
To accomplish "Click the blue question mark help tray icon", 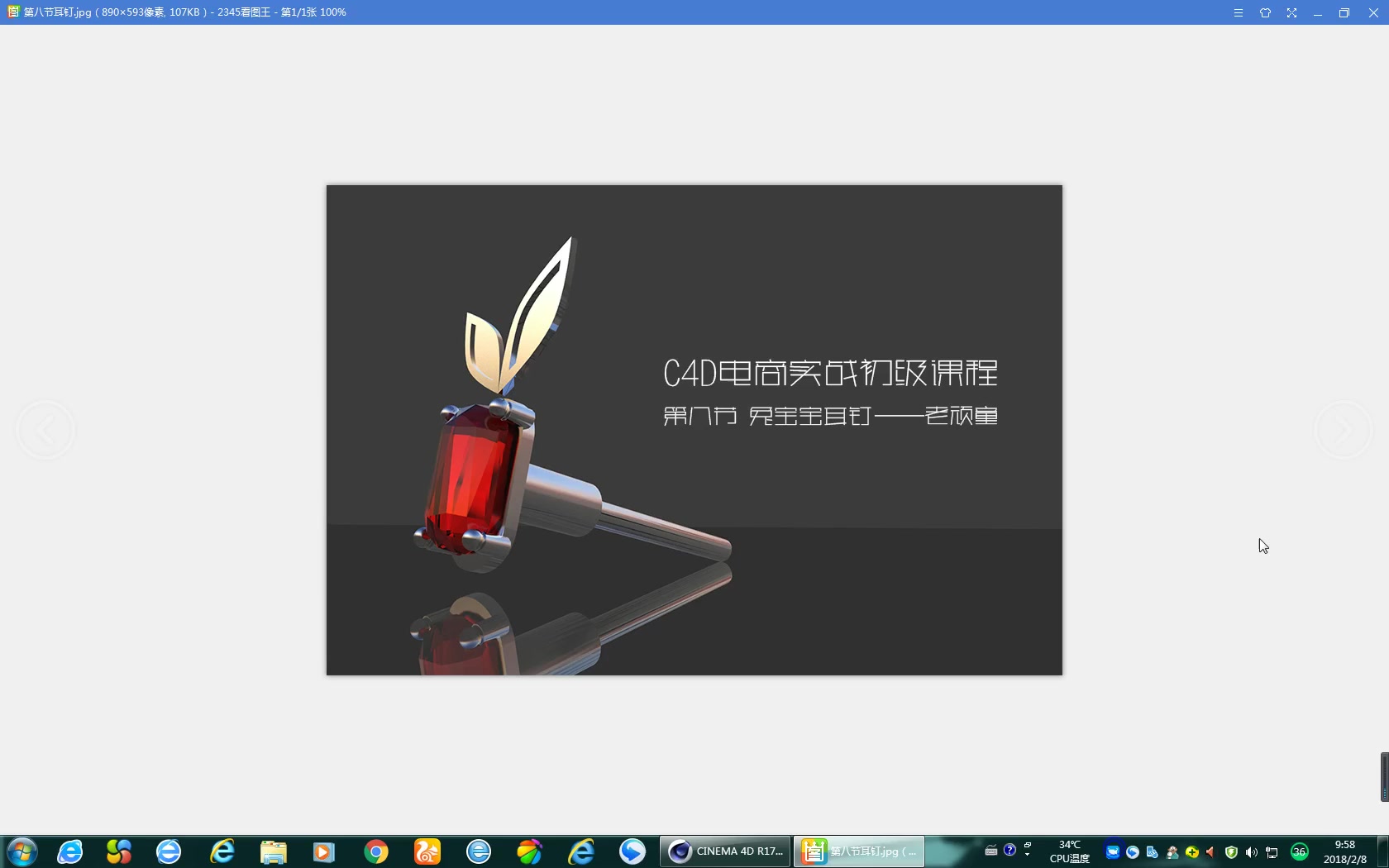I will click(x=1010, y=850).
